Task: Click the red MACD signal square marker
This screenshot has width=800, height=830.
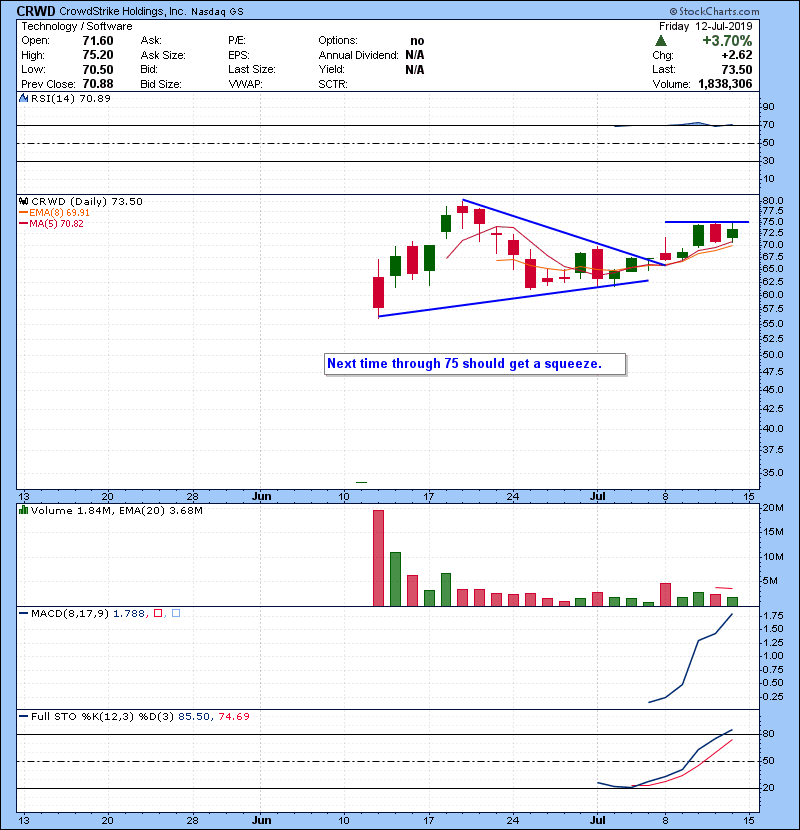Action: 158,613
